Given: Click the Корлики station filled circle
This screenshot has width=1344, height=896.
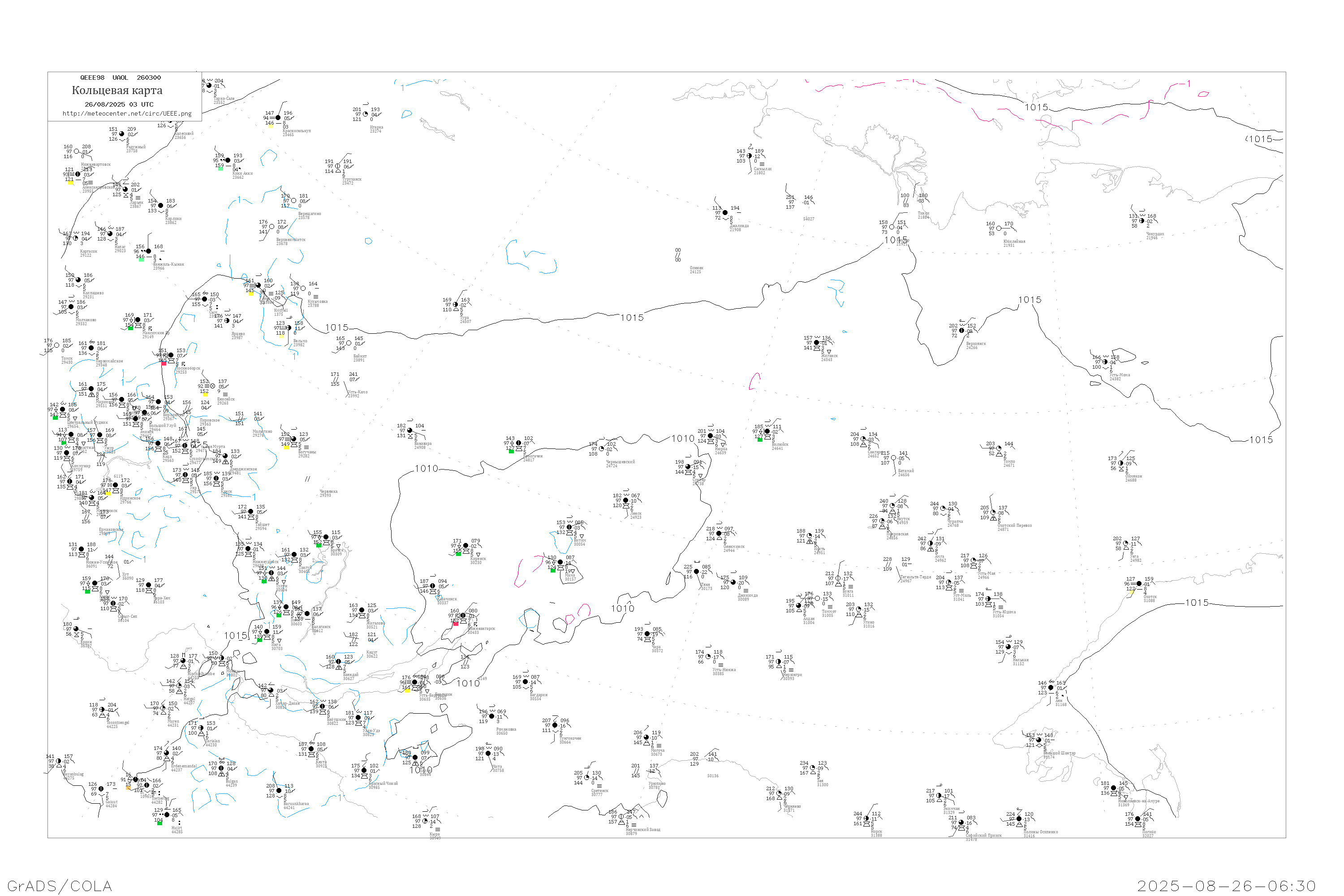Looking at the screenshot, I should (160, 206).
